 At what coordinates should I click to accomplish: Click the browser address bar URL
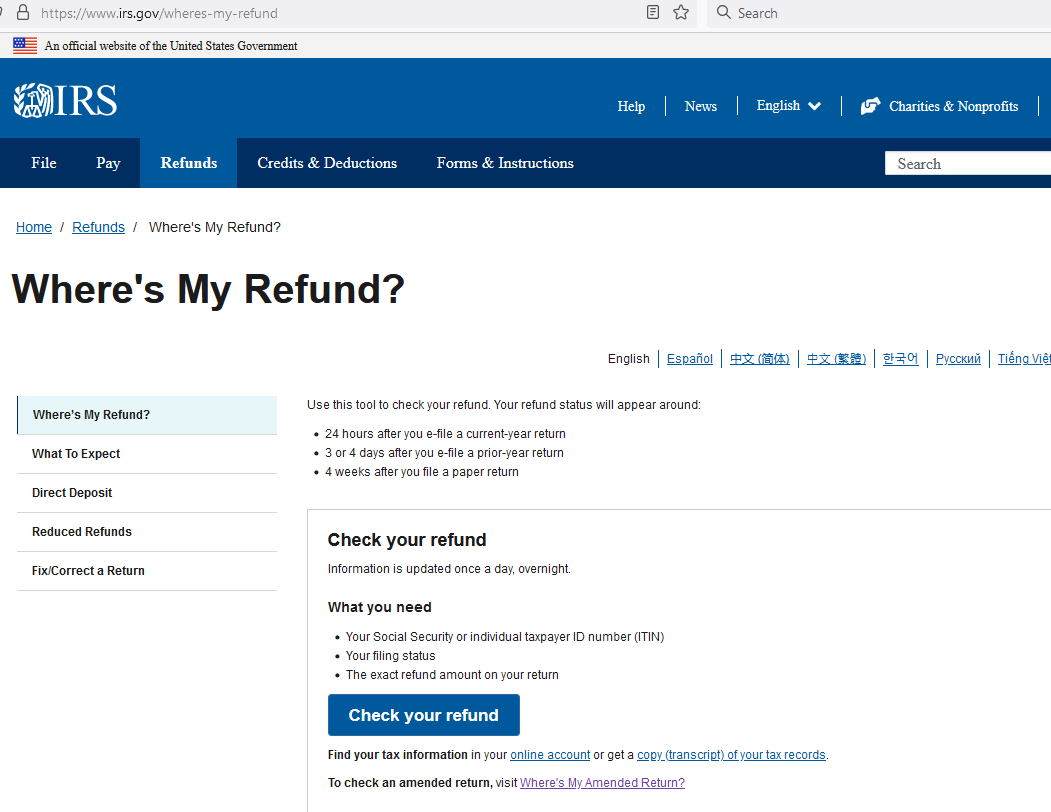(160, 13)
